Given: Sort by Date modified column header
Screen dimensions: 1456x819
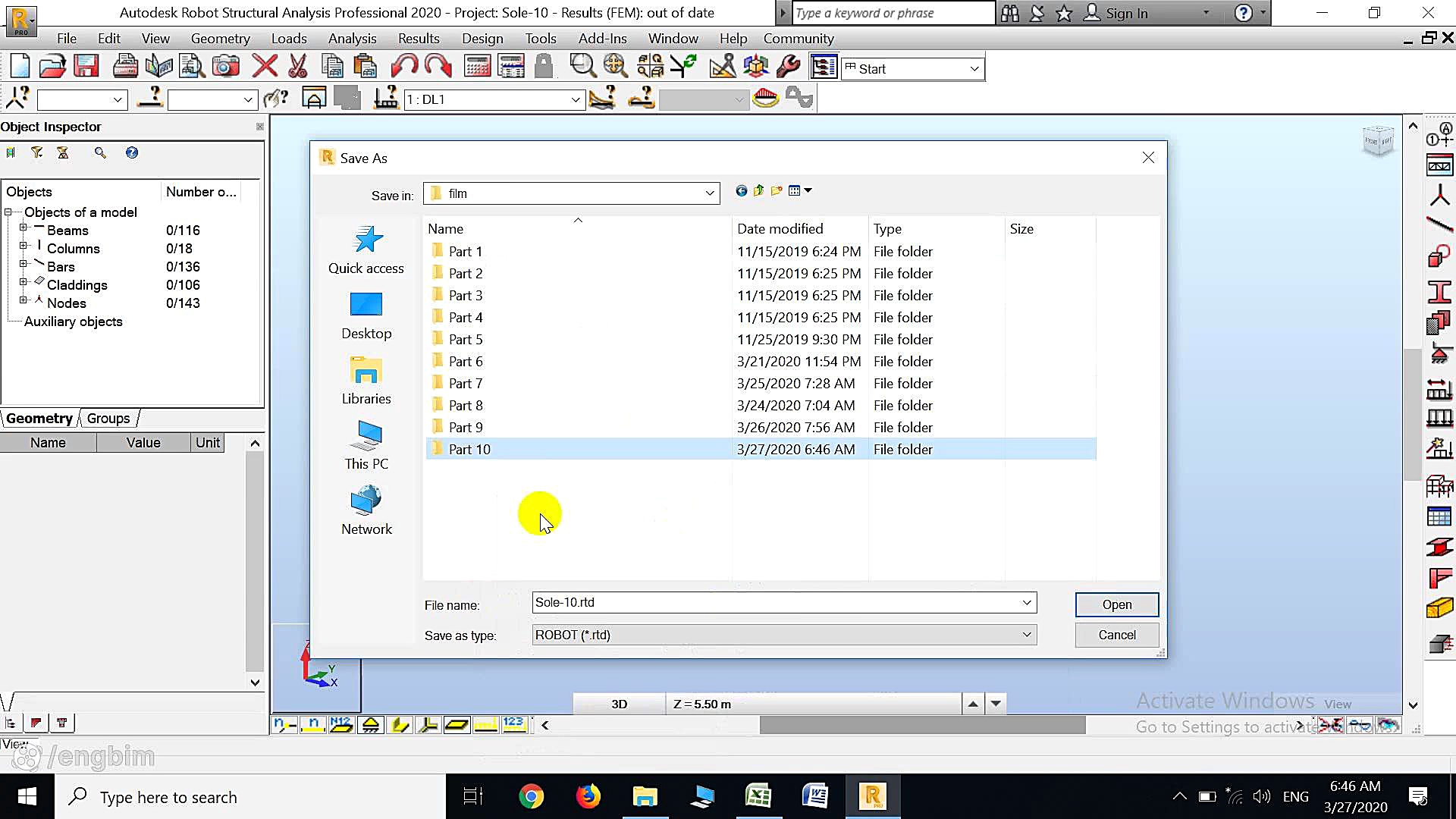Looking at the screenshot, I should tap(800, 228).
